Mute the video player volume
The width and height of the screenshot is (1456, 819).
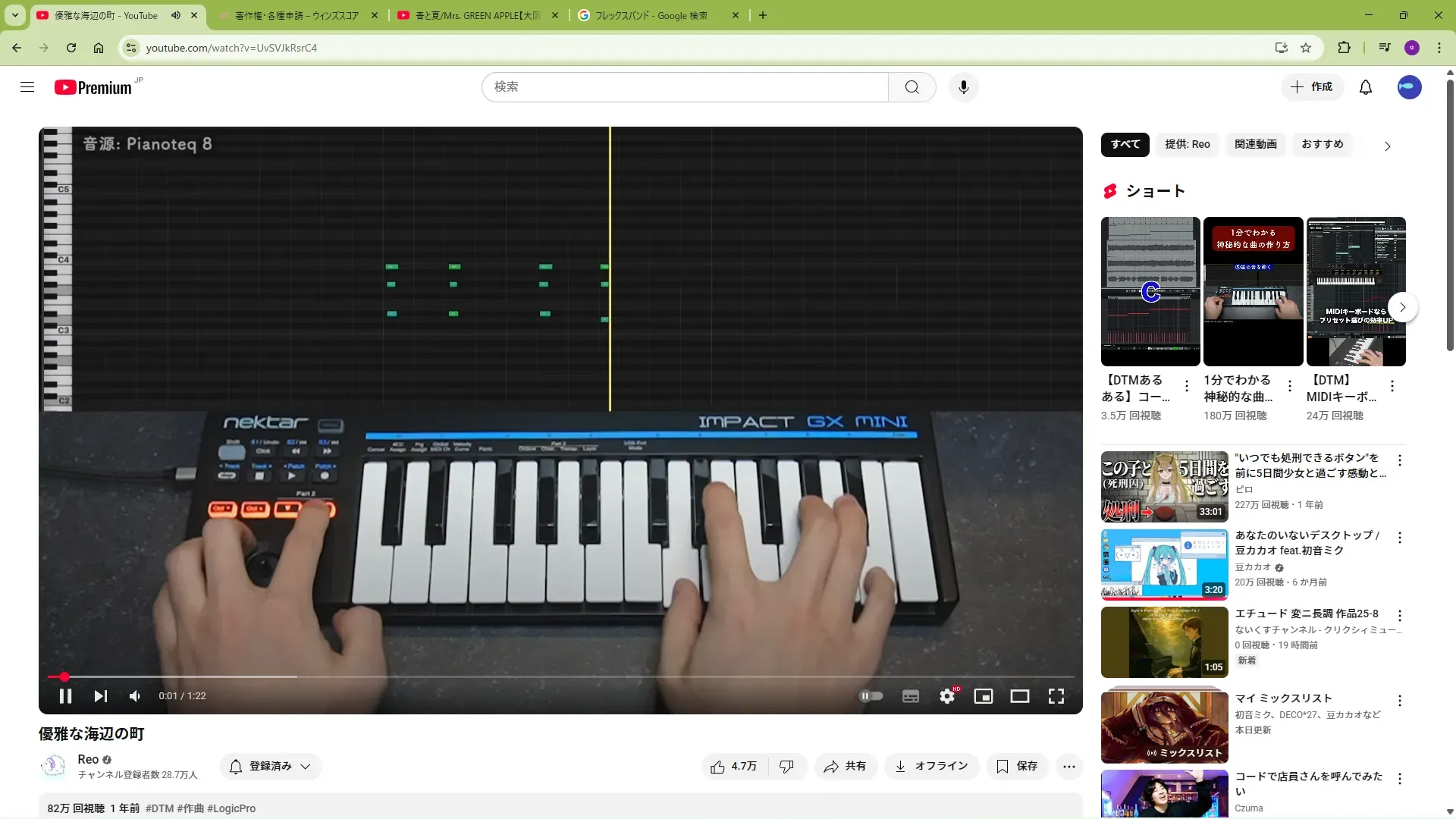coord(135,696)
